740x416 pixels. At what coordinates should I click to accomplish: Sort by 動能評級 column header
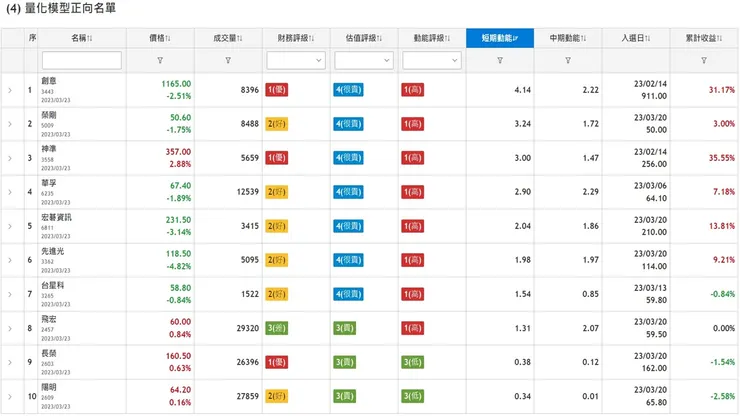coord(432,38)
